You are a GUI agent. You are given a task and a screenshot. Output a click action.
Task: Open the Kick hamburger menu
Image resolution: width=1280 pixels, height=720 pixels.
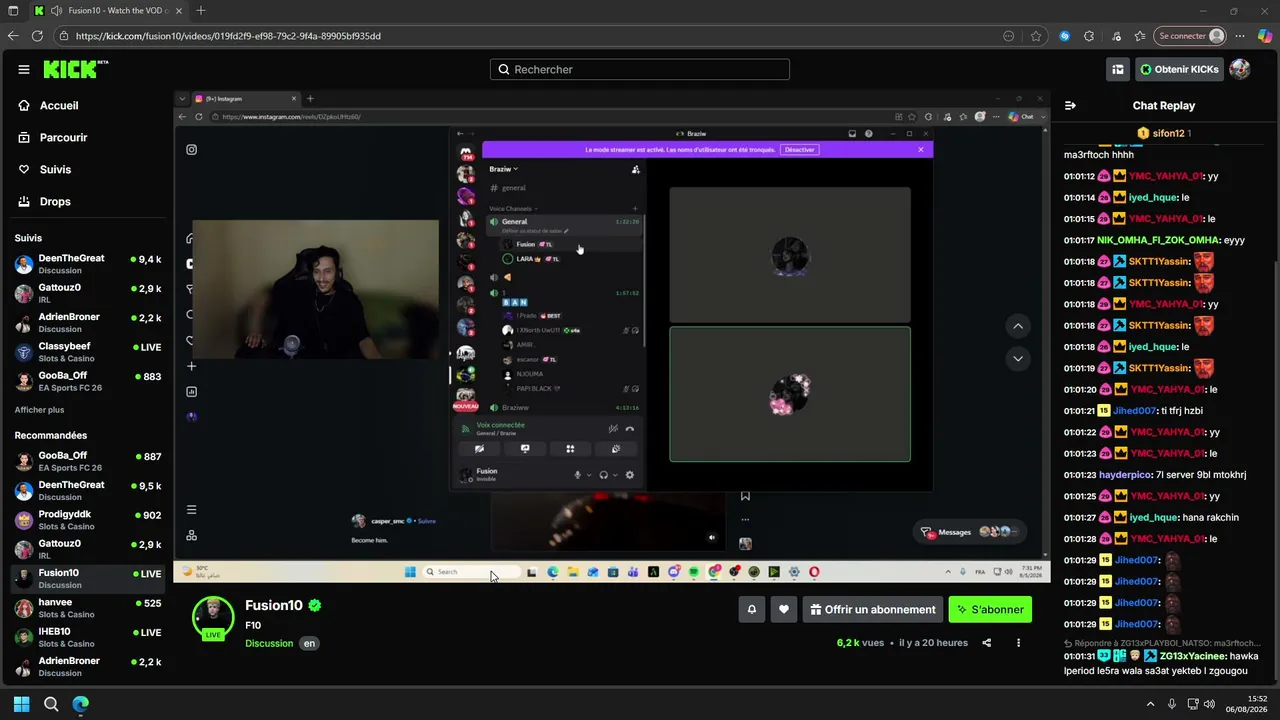(24, 70)
